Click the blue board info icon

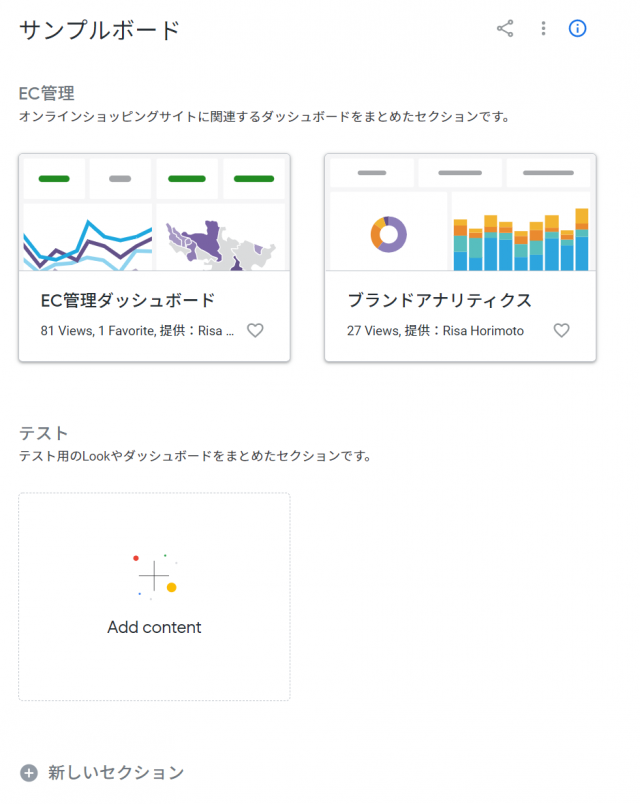tap(577, 29)
